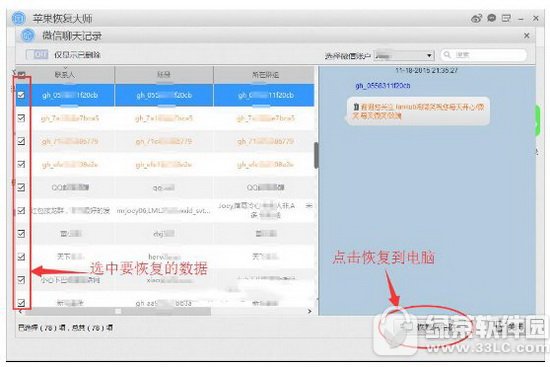This screenshot has width=550, height=367.
Task: Select the 红包接龙群 contact cell
Action: tap(70, 211)
